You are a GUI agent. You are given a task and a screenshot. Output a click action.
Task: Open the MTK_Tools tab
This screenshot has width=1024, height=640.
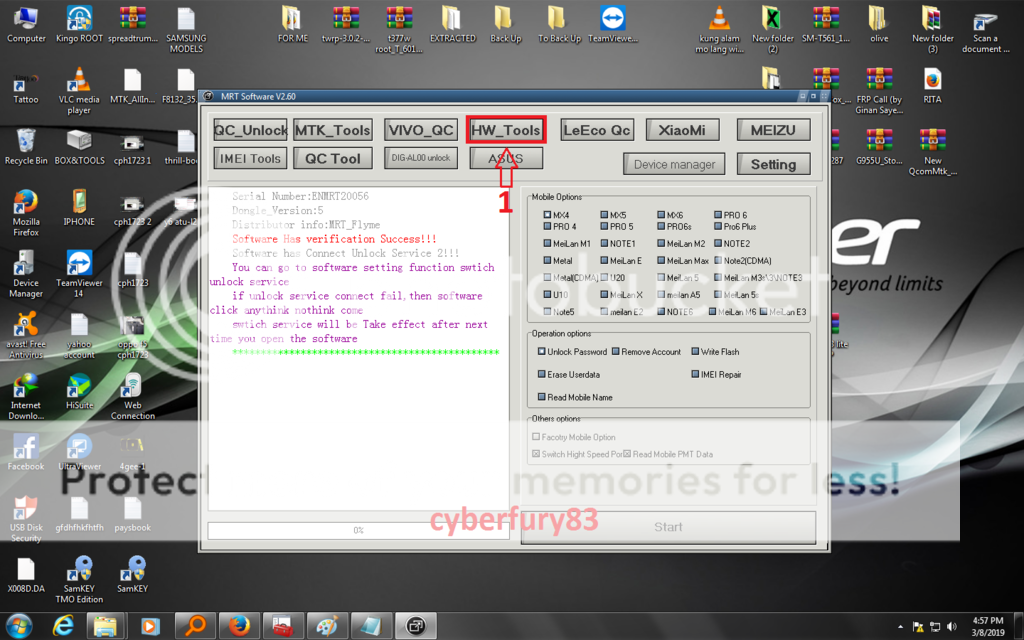333,130
